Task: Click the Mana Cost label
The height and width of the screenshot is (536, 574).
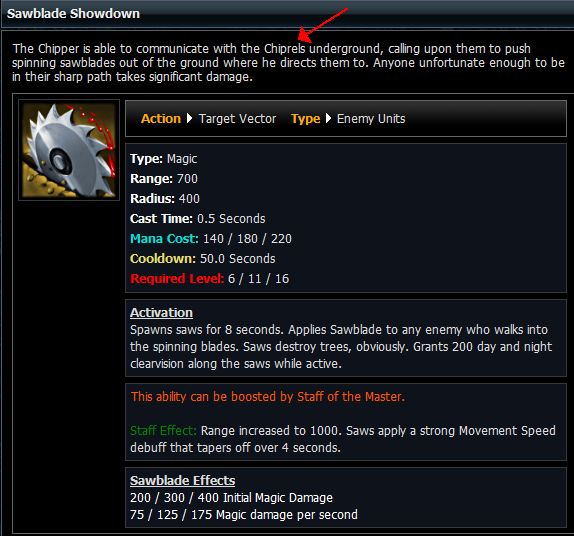Action: click(x=164, y=239)
